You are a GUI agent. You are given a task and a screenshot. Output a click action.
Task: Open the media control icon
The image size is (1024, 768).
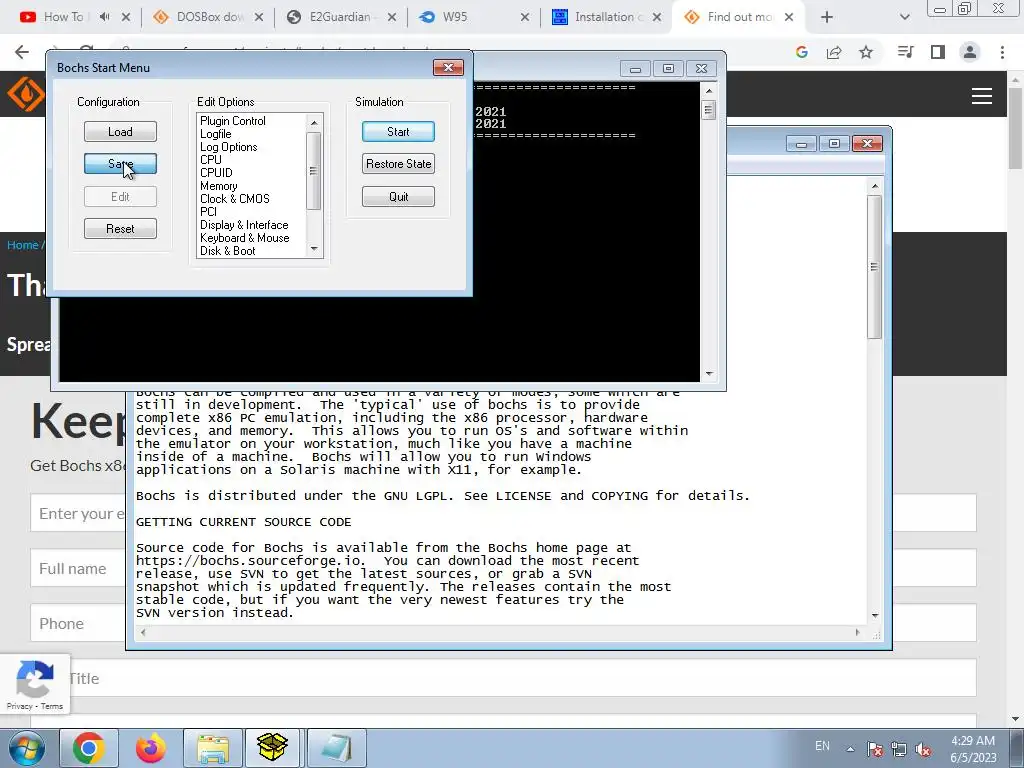(905, 52)
